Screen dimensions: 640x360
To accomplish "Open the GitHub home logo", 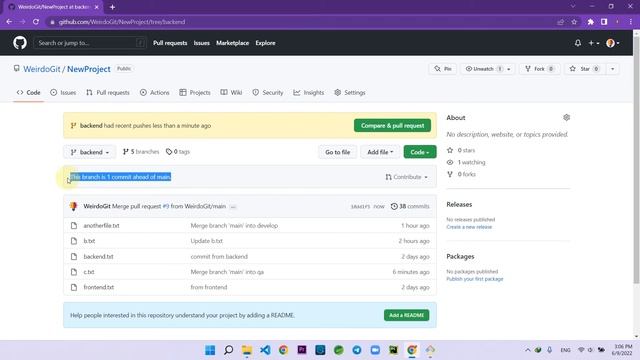I will click(20, 43).
